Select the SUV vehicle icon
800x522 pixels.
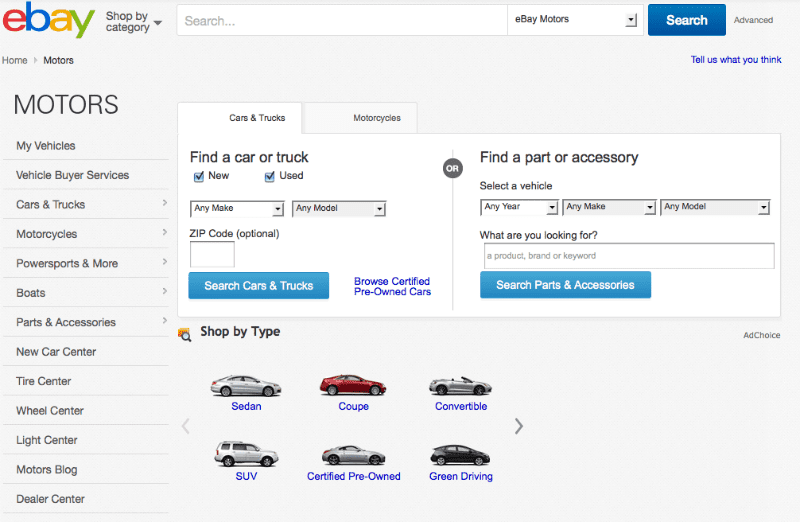tap(245, 455)
